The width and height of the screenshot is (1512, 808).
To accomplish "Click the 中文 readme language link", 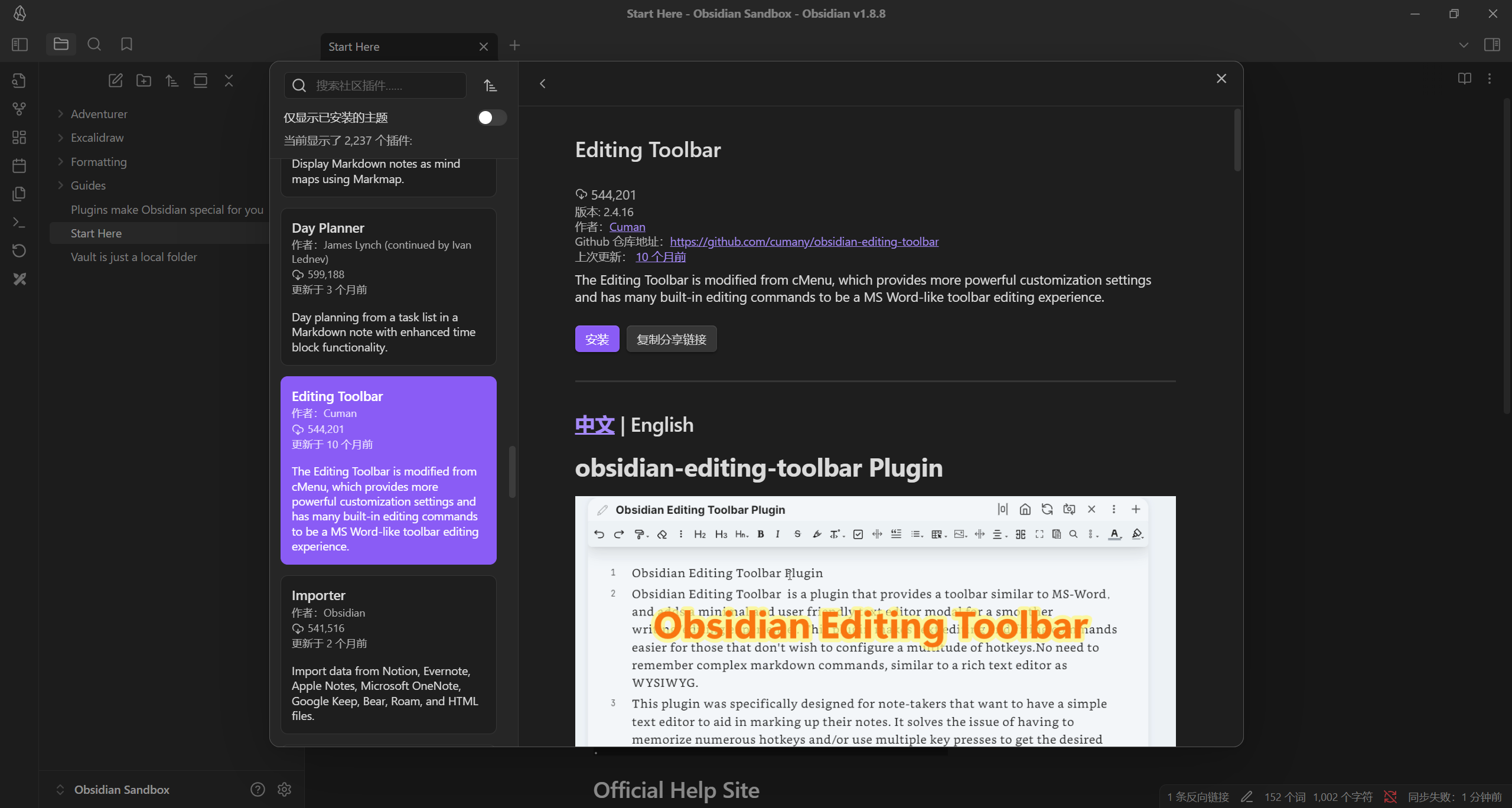I will pyautogui.click(x=595, y=425).
